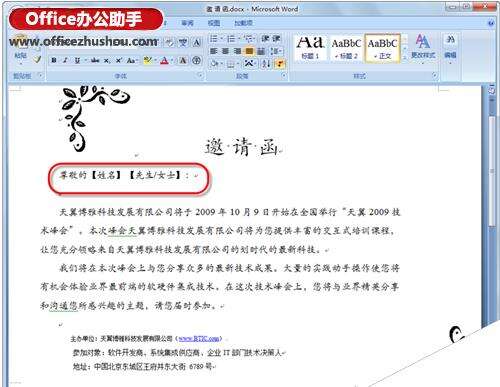The width and height of the screenshot is (500, 387).
Task: Open the Font dialog launcher
Action: [201, 76]
